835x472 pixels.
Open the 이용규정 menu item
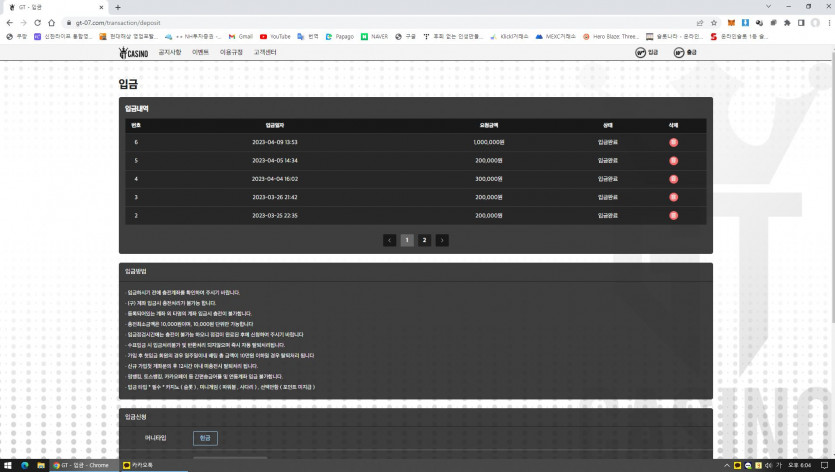click(x=231, y=52)
